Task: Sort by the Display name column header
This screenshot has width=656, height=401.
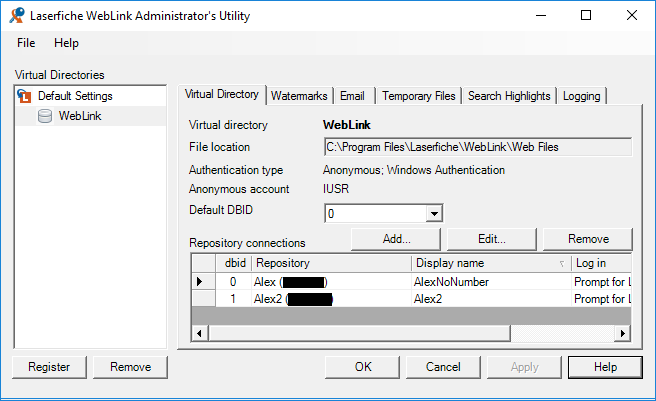Action: [x=492, y=263]
